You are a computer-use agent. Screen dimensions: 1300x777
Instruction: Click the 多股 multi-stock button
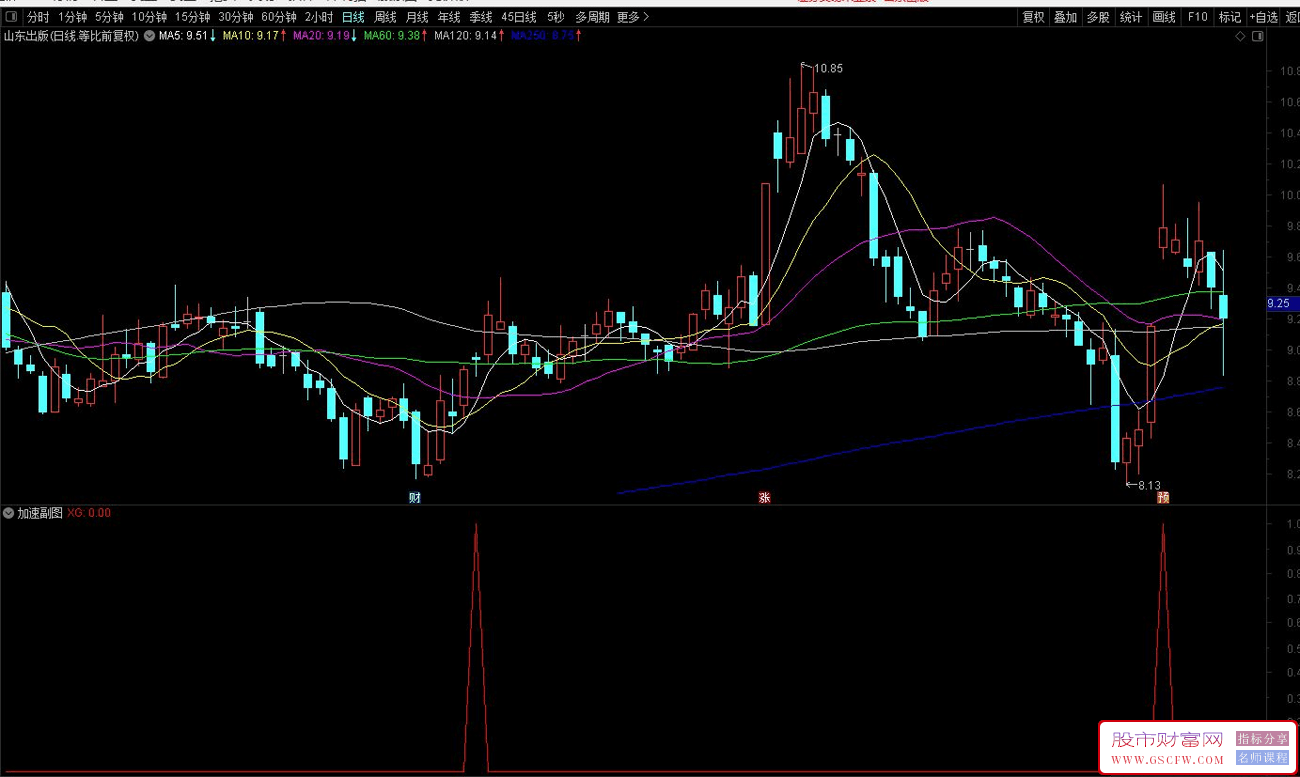click(x=1098, y=17)
